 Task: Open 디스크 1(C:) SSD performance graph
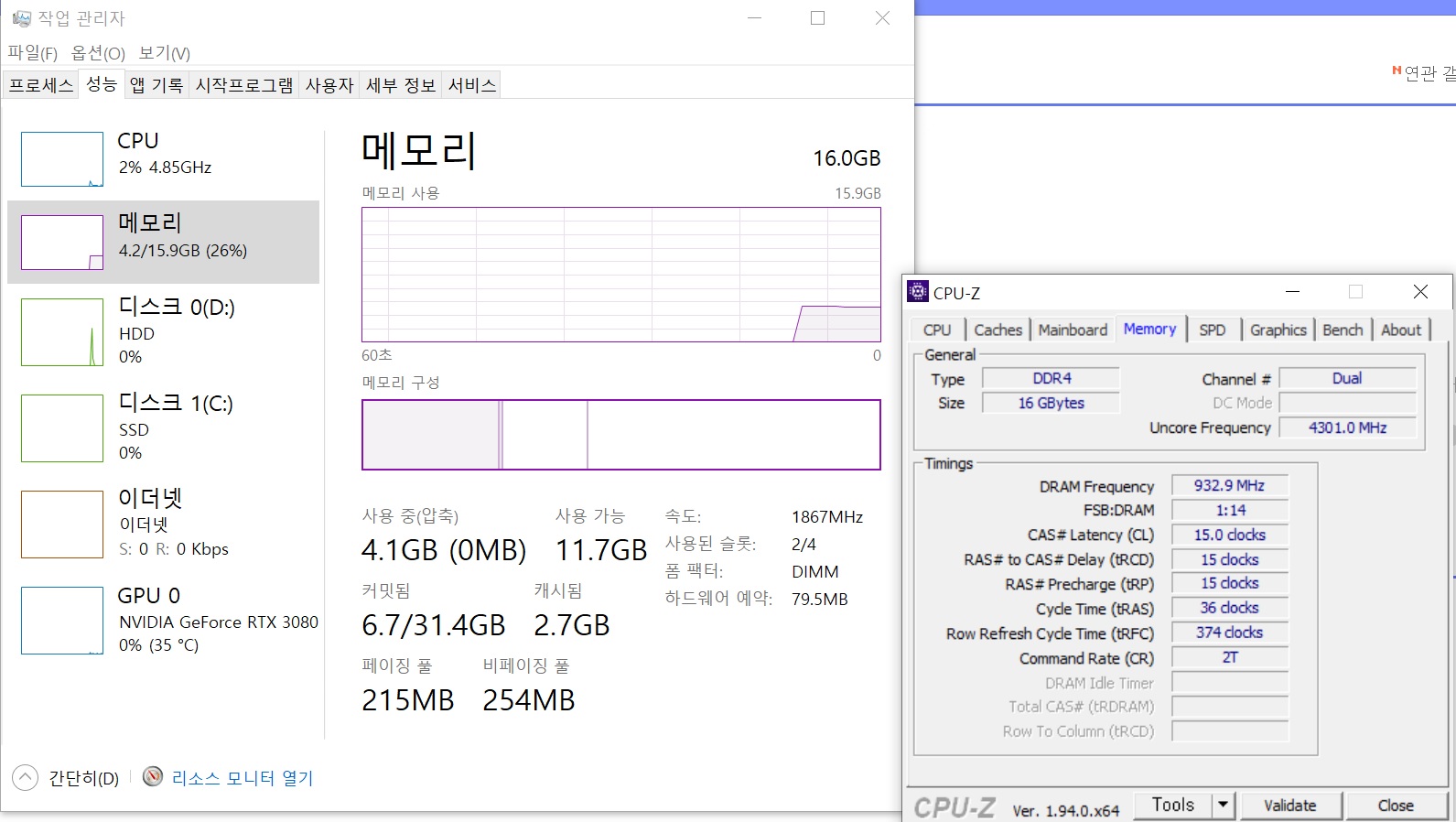coord(62,428)
